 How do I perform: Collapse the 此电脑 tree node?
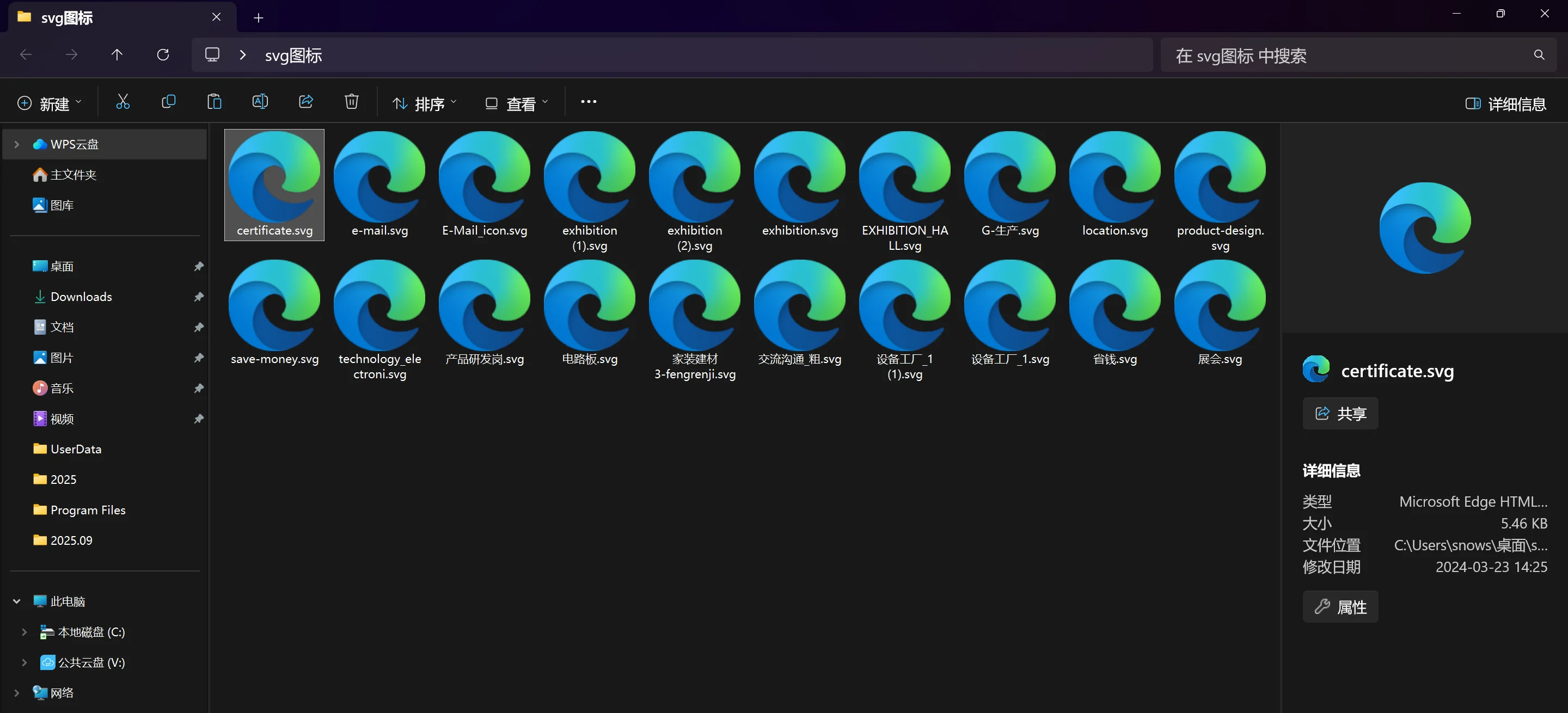click(x=17, y=601)
